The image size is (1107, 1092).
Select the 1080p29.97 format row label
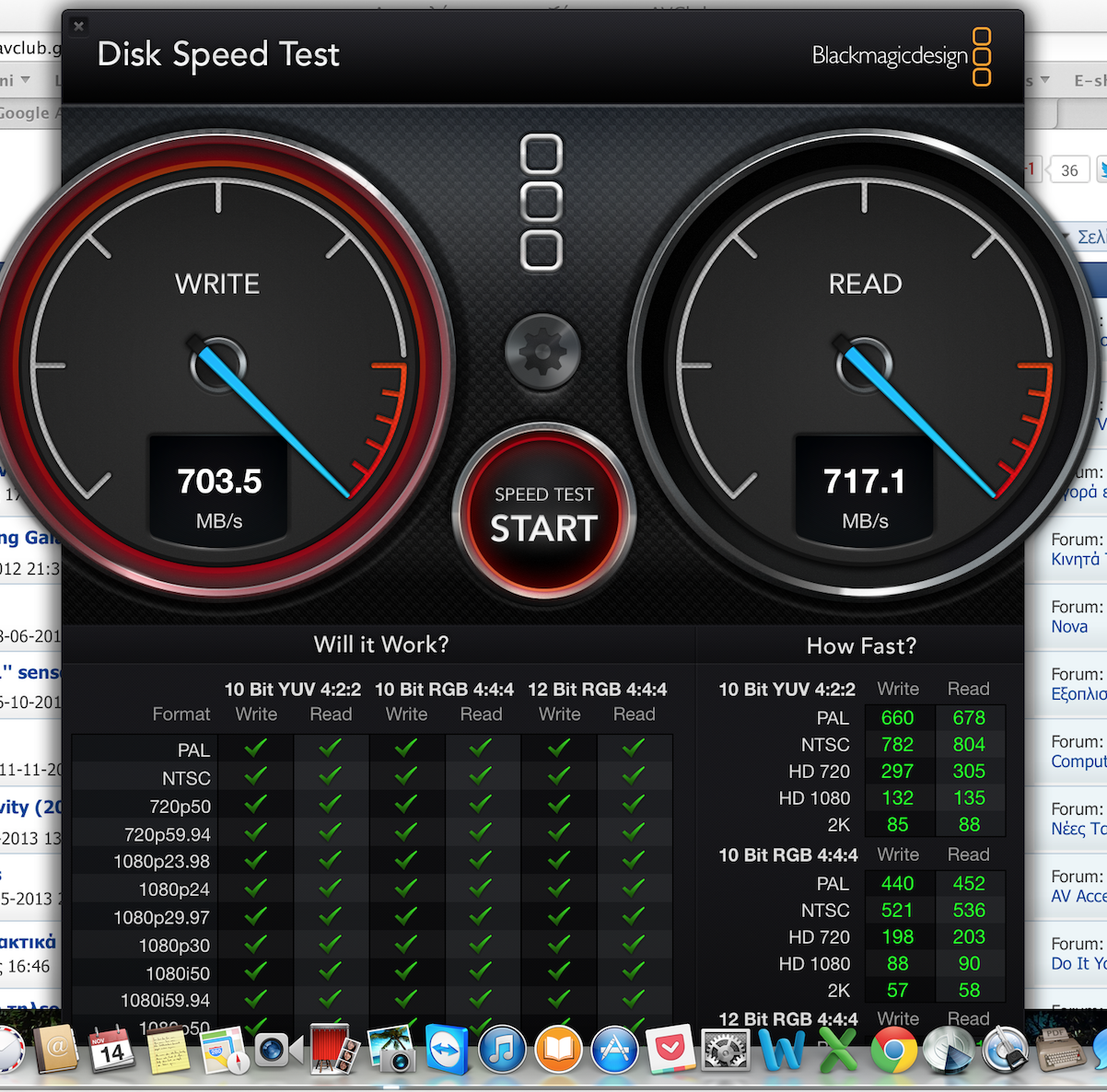(162, 918)
